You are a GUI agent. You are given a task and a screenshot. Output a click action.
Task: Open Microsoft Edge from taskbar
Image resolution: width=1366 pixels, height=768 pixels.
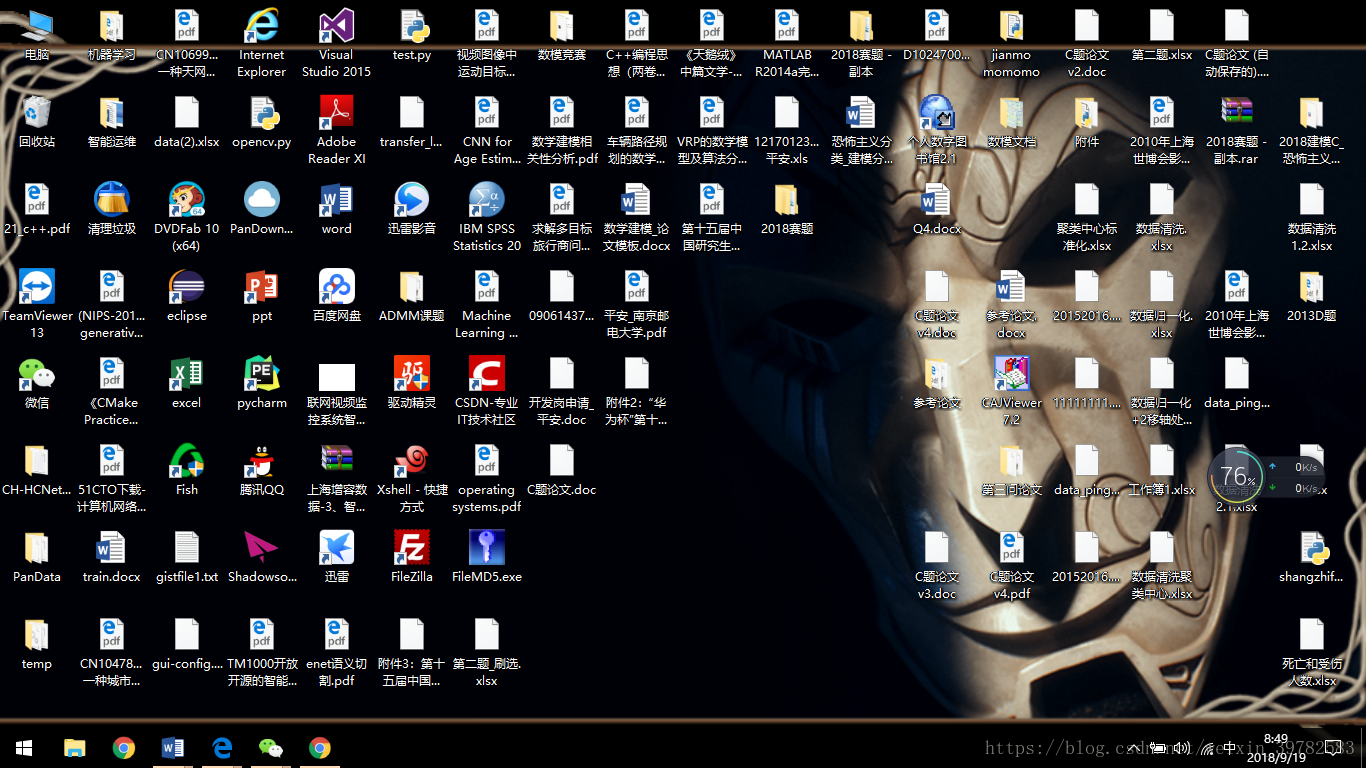click(x=222, y=748)
